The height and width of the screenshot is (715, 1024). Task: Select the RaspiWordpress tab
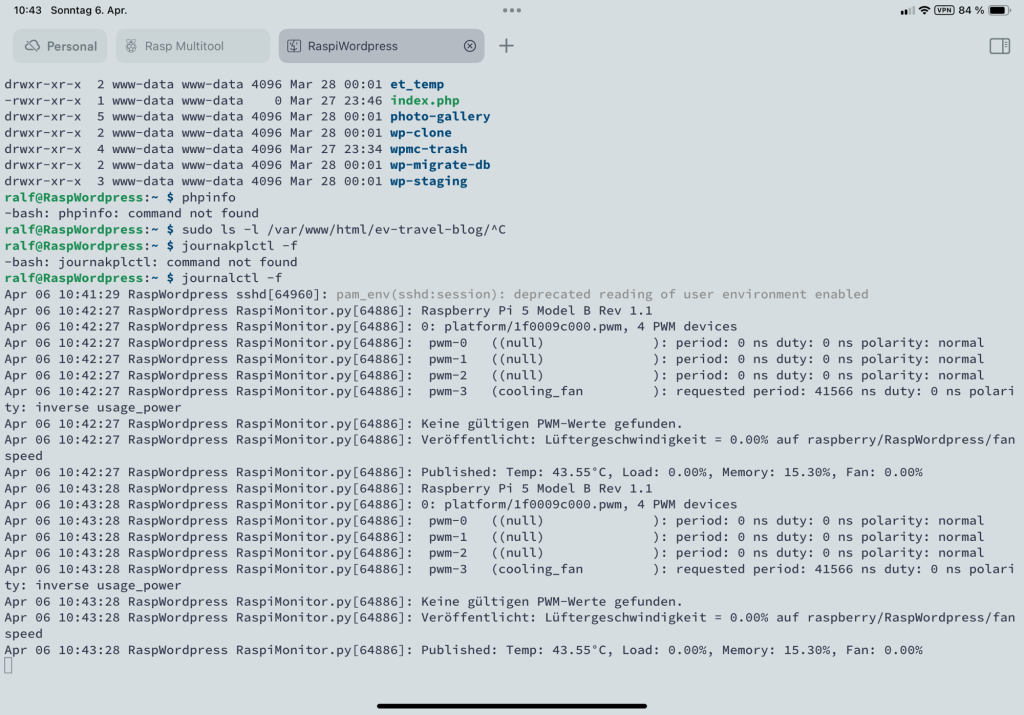[381, 46]
